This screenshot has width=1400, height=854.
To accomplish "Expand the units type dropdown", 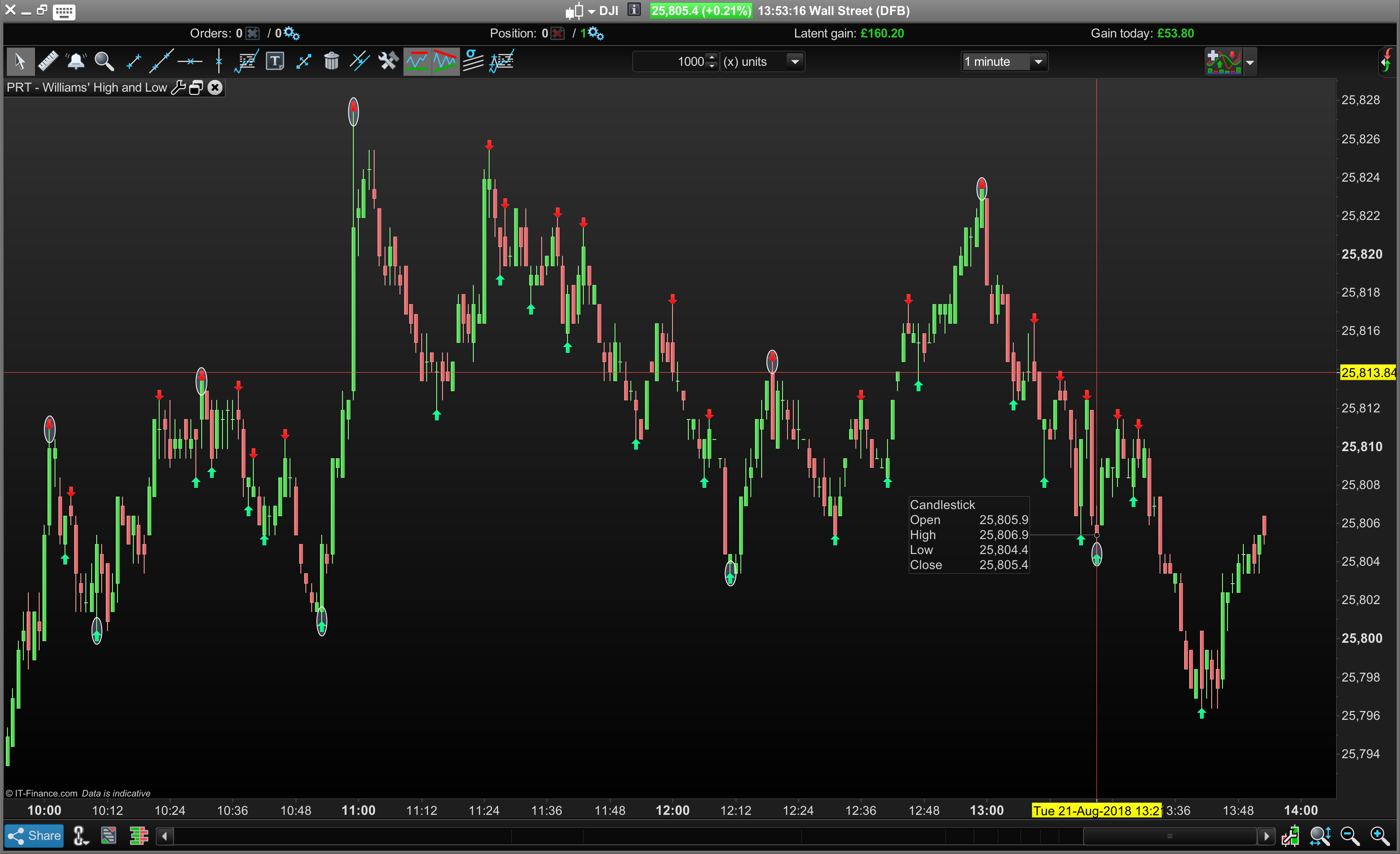I will click(x=795, y=61).
